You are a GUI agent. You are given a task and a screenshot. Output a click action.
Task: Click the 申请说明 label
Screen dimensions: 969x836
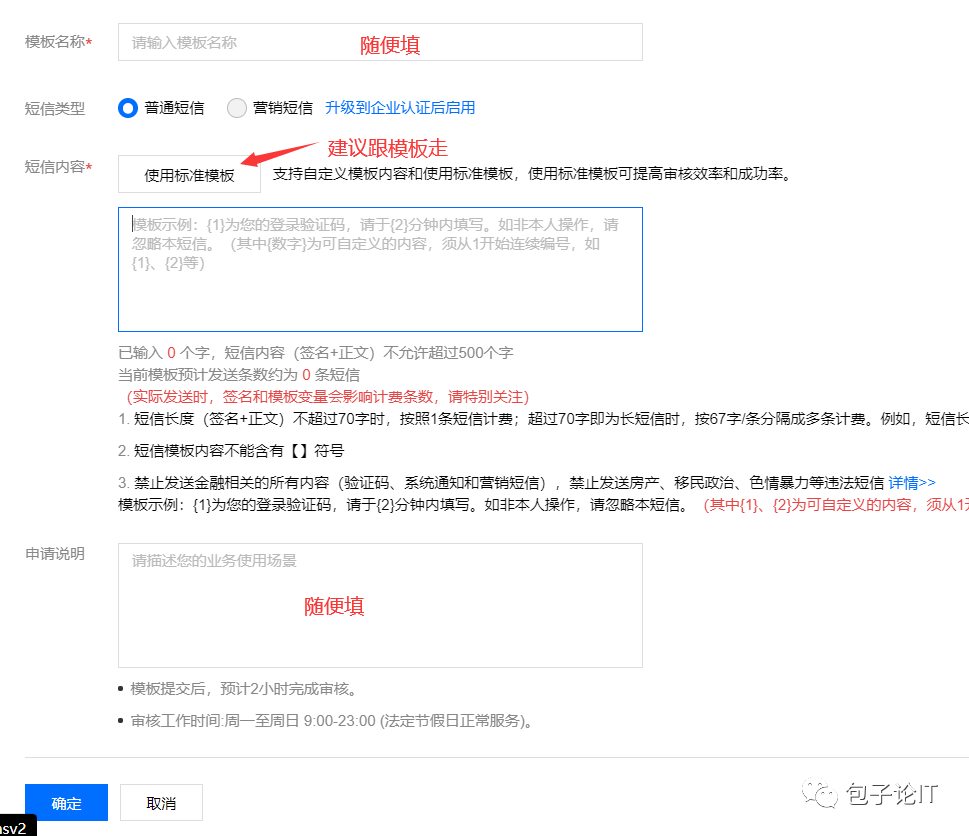(x=54, y=554)
